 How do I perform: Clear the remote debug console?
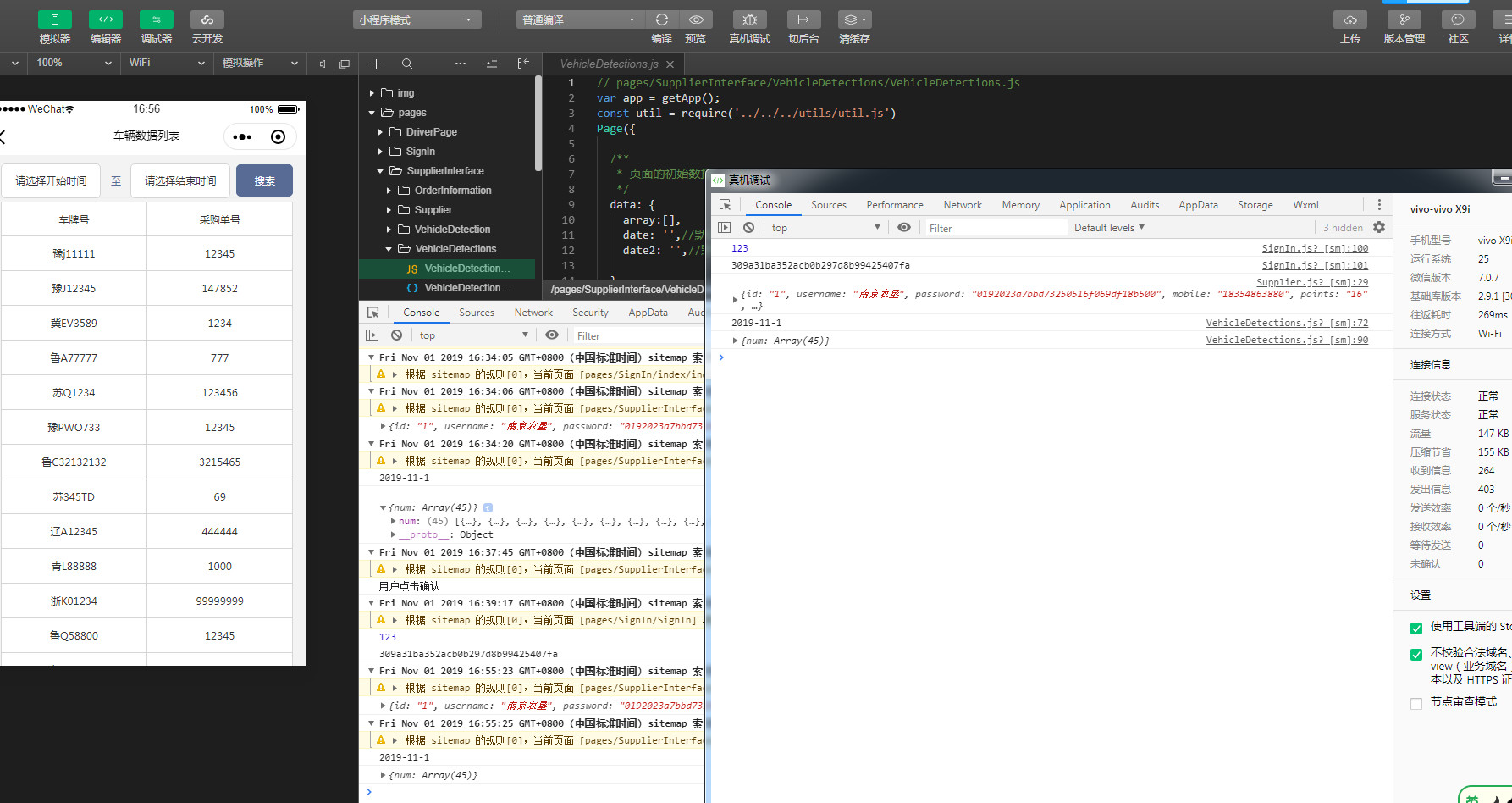coord(748,227)
